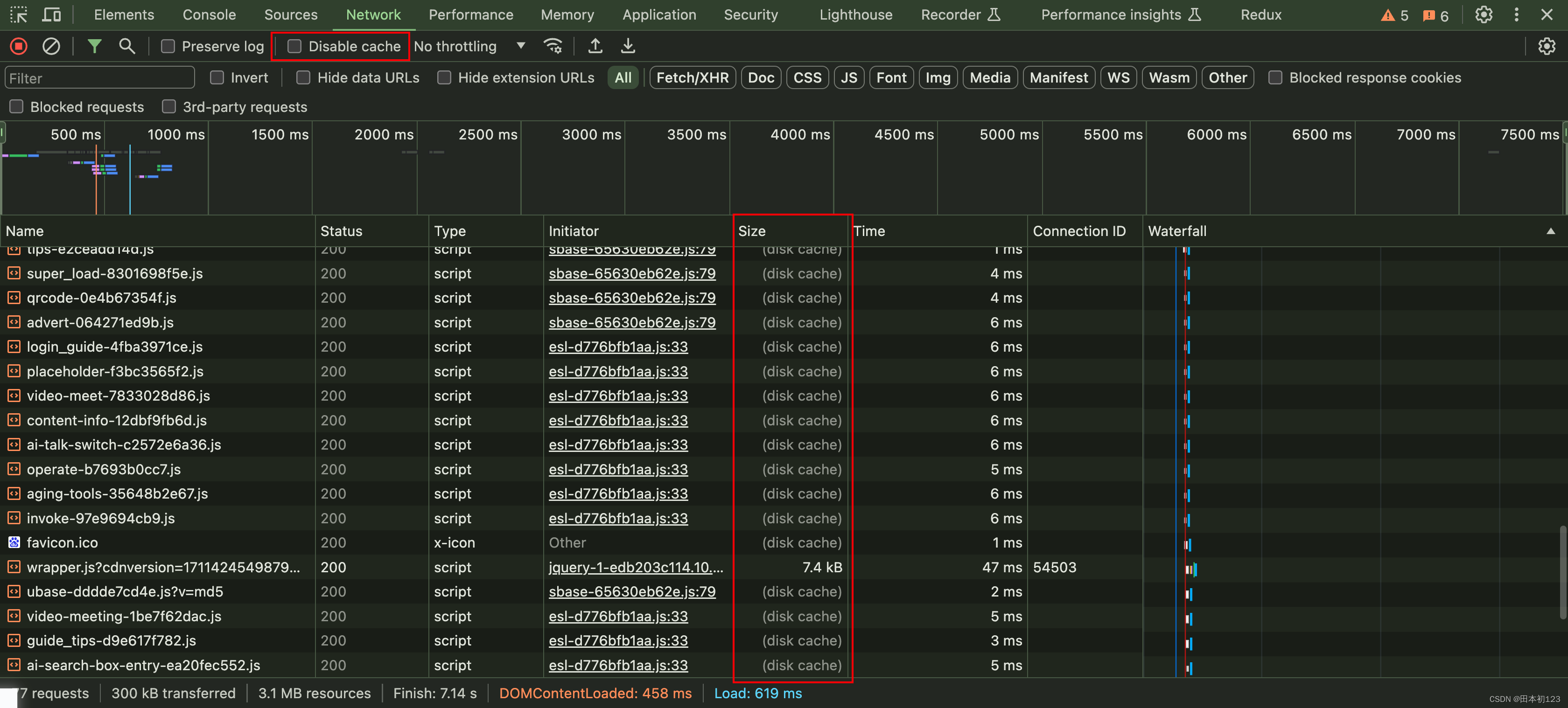The height and width of the screenshot is (708, 1568).
Task: Sort by the Type column header
Action: (486, 231)
